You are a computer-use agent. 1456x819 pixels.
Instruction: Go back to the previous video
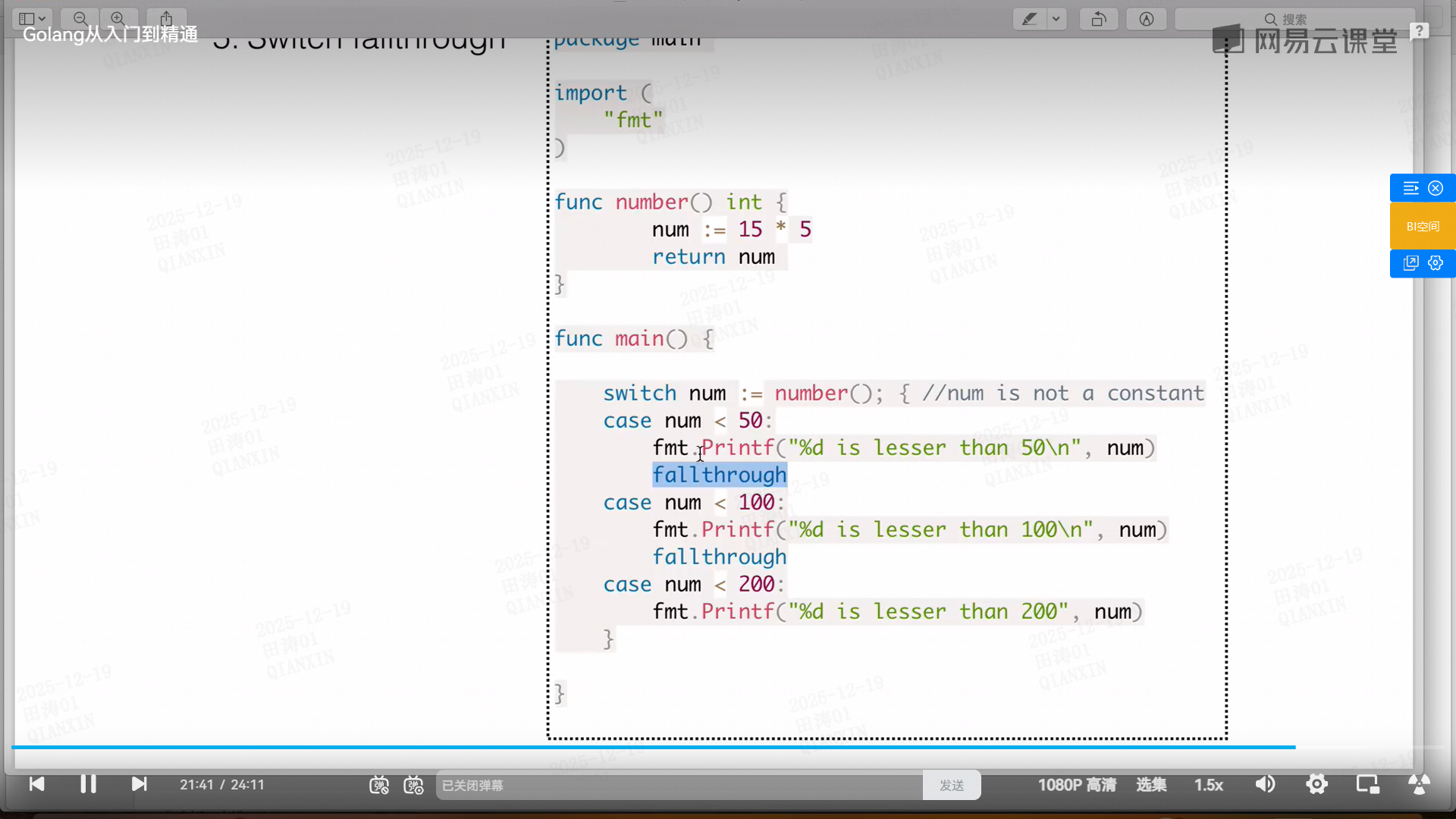pos(36,784)
